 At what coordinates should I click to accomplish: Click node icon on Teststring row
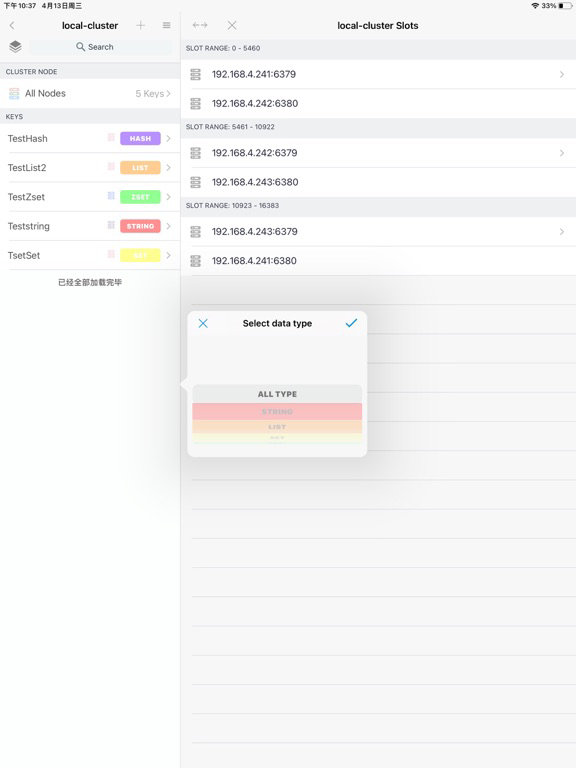pyautogui.click(x=111, y=225)
